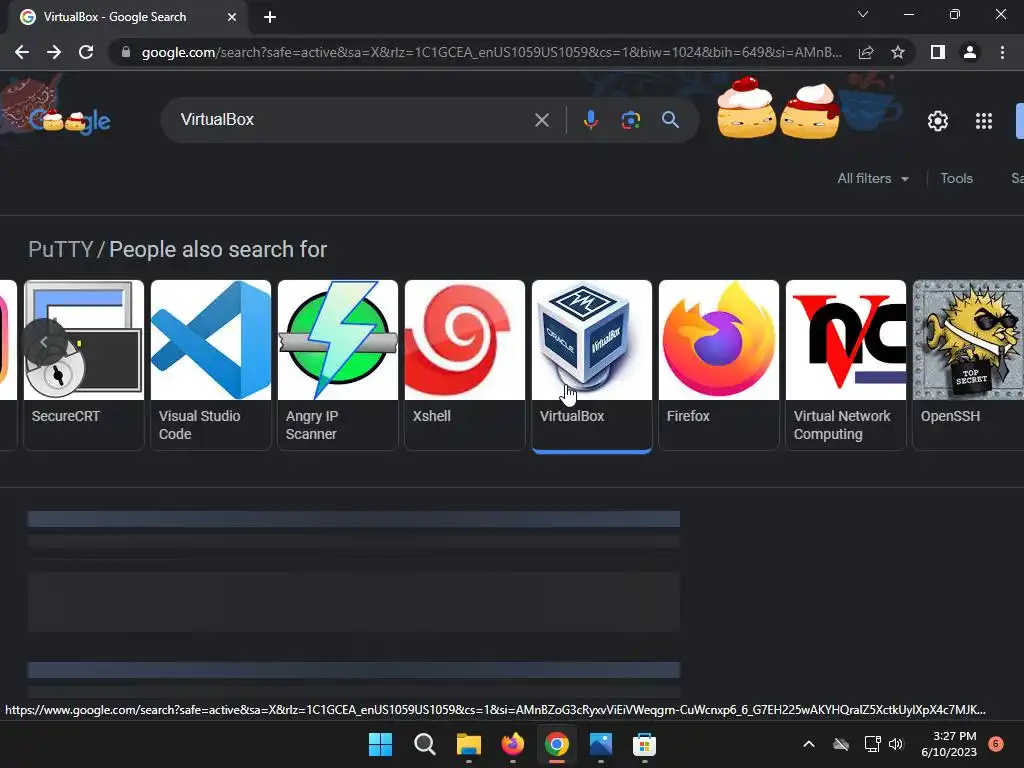The image size is (1024, 768).
Task: Share this page via the share icon
Action: (866, 52)
